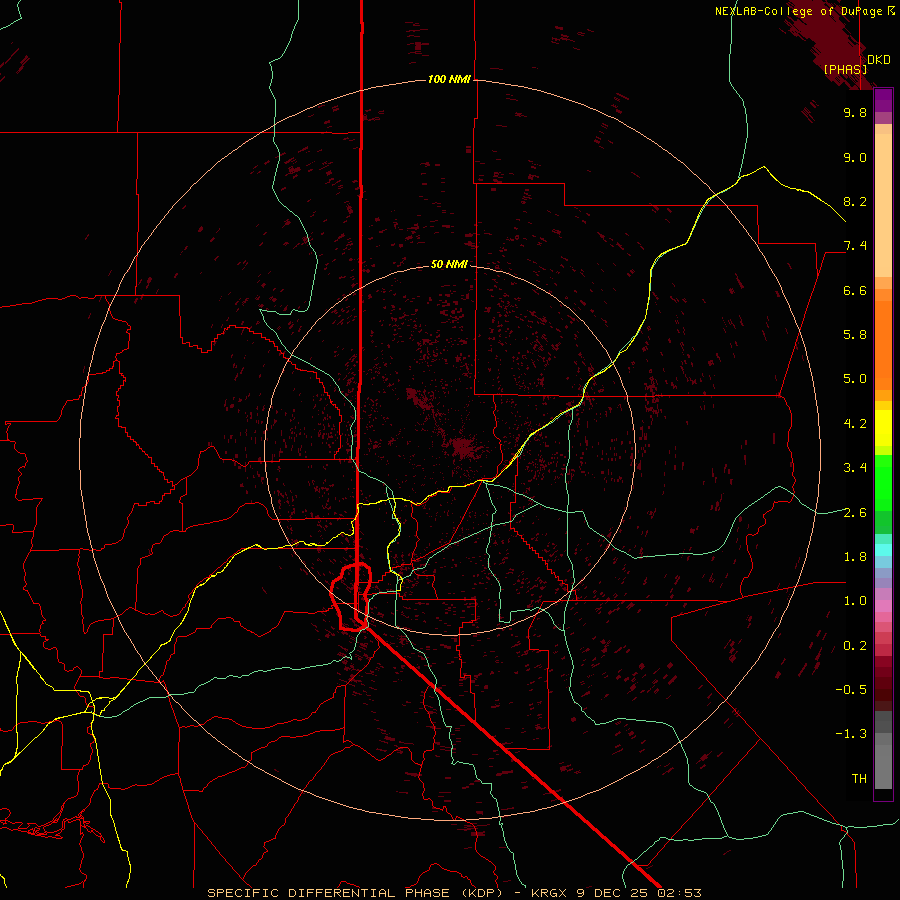Click the 9.0 value on the color scale

pyautogui.click(x=855, y=157)
